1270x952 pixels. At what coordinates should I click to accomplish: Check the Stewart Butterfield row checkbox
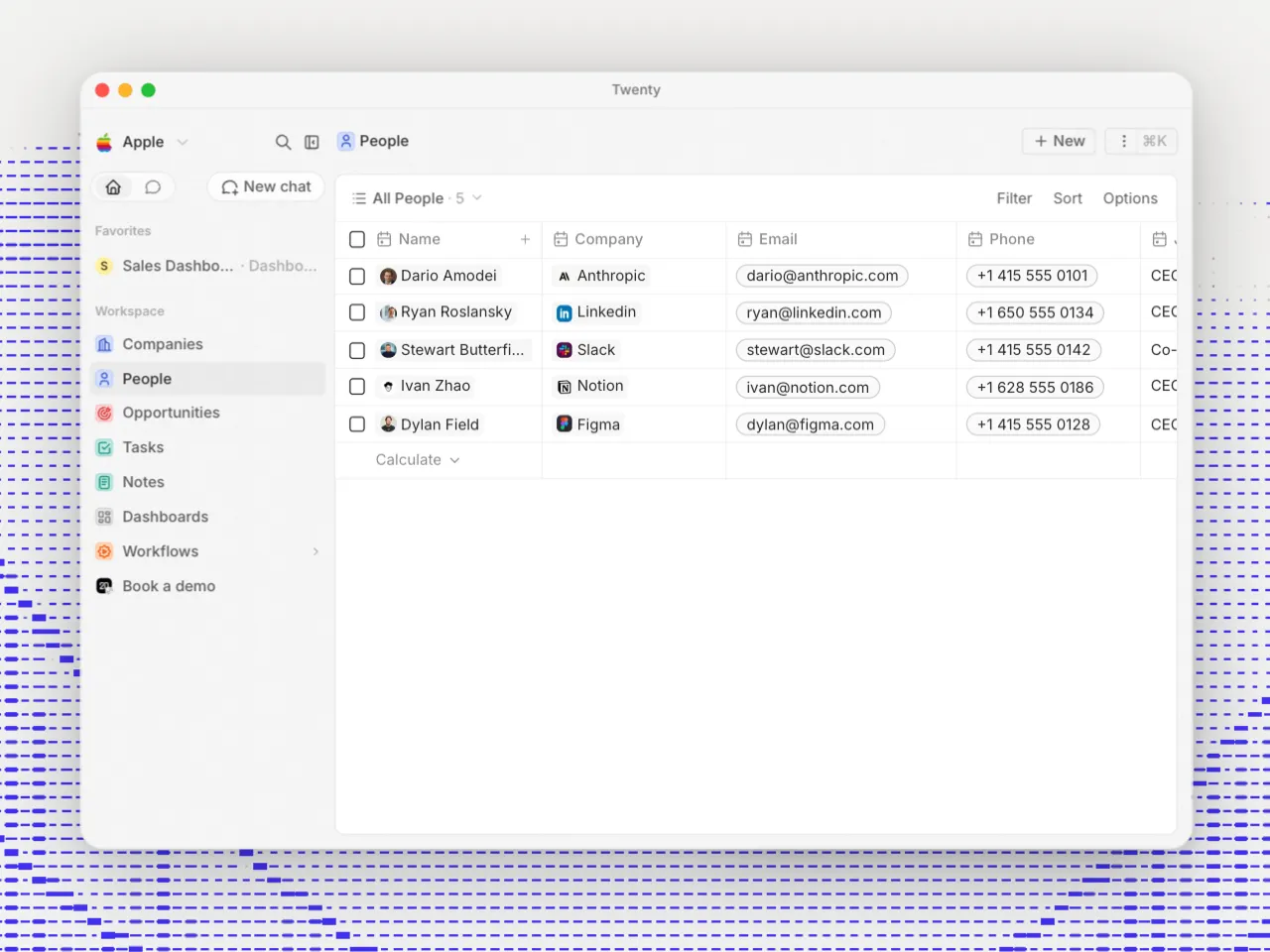[357, 350]
